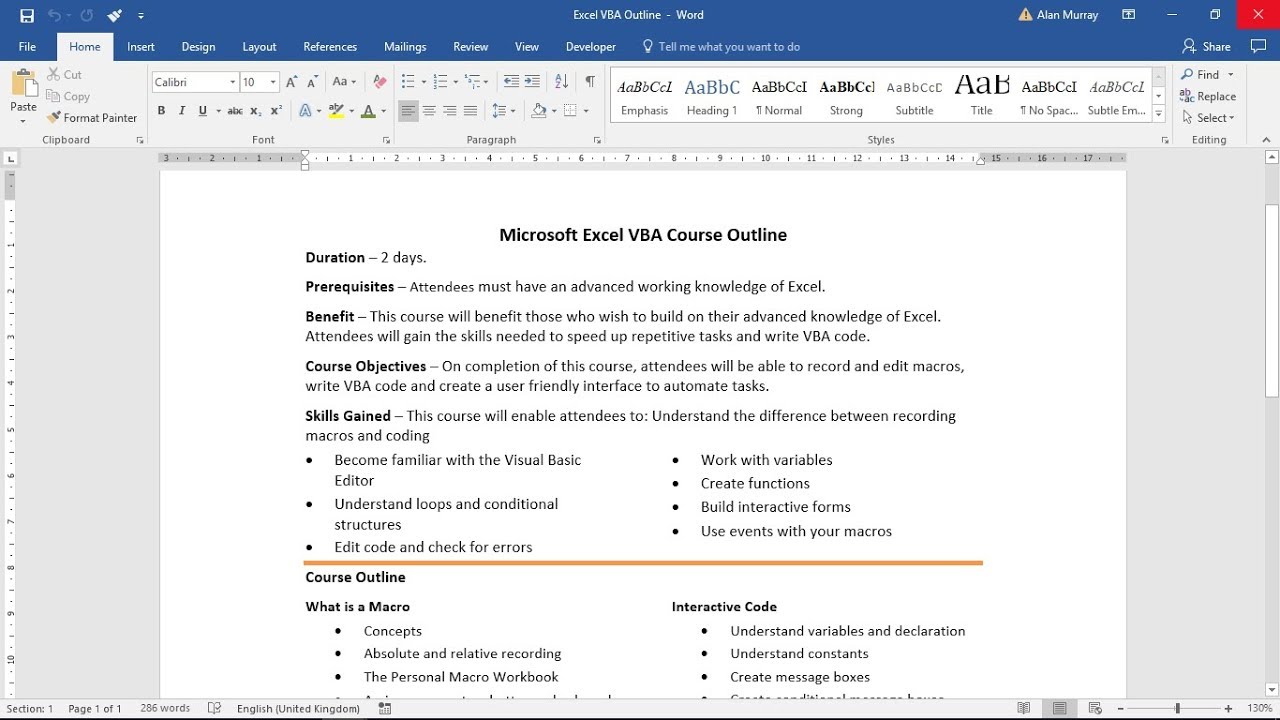This screenshot has height=720, width=1280.
Task: Click the Sort paragraph icon
Action: tap(561, 82)
